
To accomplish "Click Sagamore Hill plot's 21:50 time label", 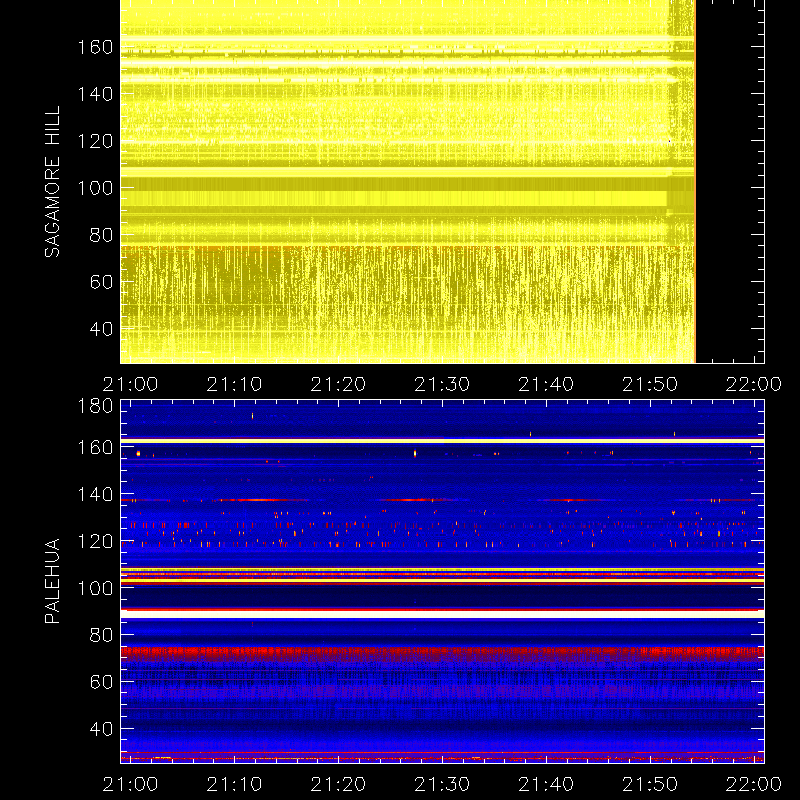I will coord(650,384).
